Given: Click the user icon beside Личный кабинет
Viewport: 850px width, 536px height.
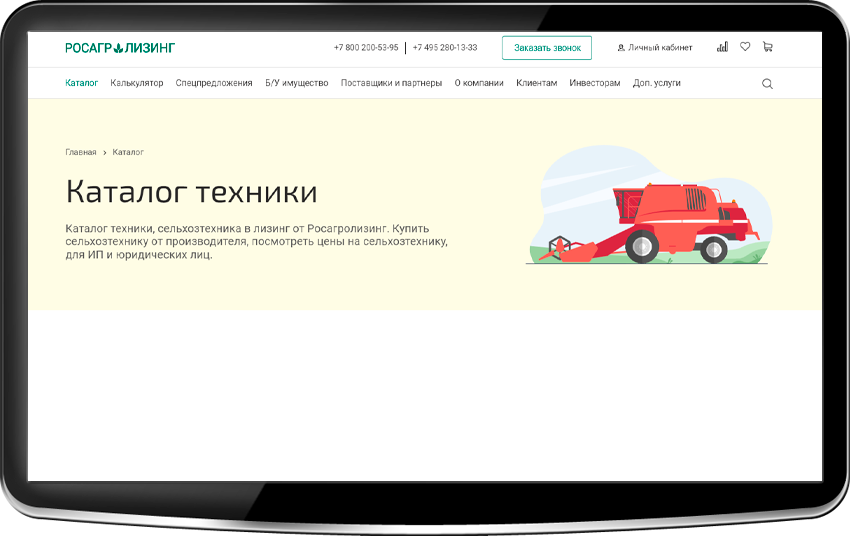Looking at the screenshot, I should [621, 48].
